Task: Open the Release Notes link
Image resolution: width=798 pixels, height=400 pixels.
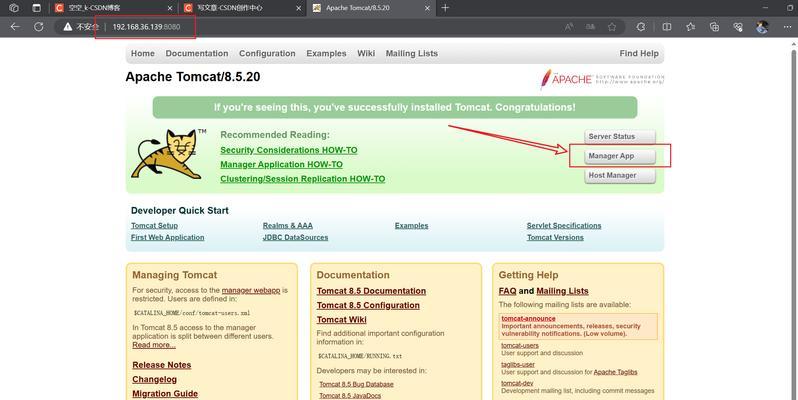Action: pyautogui.click(x=162, y=365)
